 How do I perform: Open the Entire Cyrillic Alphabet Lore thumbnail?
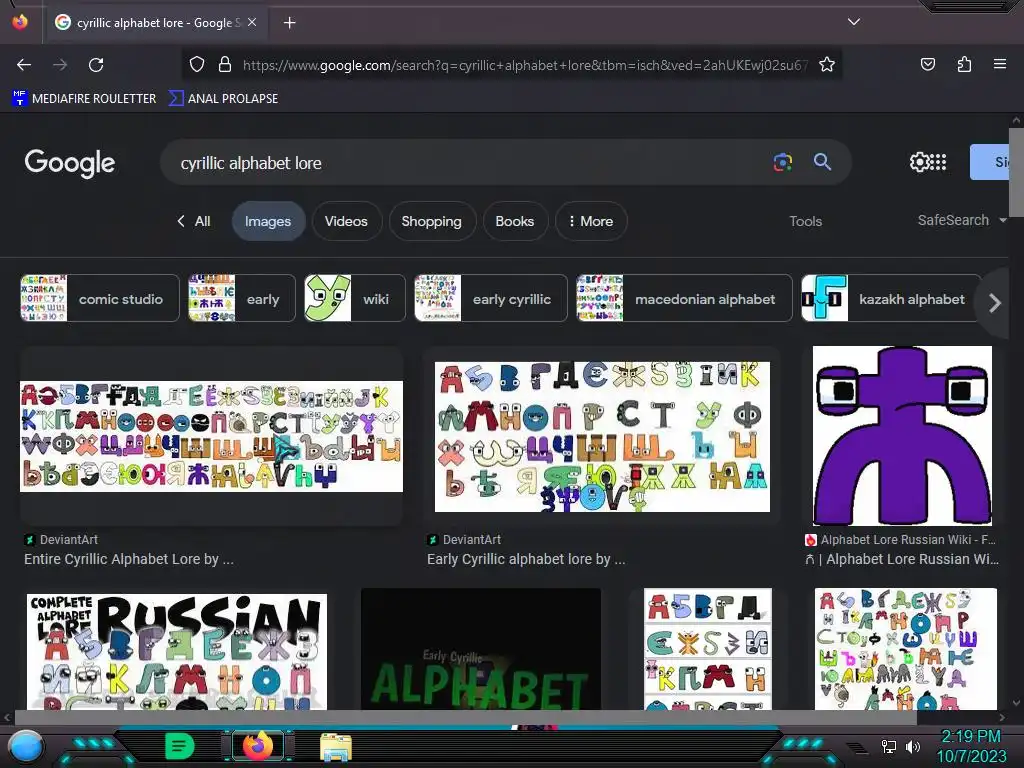(x=212, y=436)
